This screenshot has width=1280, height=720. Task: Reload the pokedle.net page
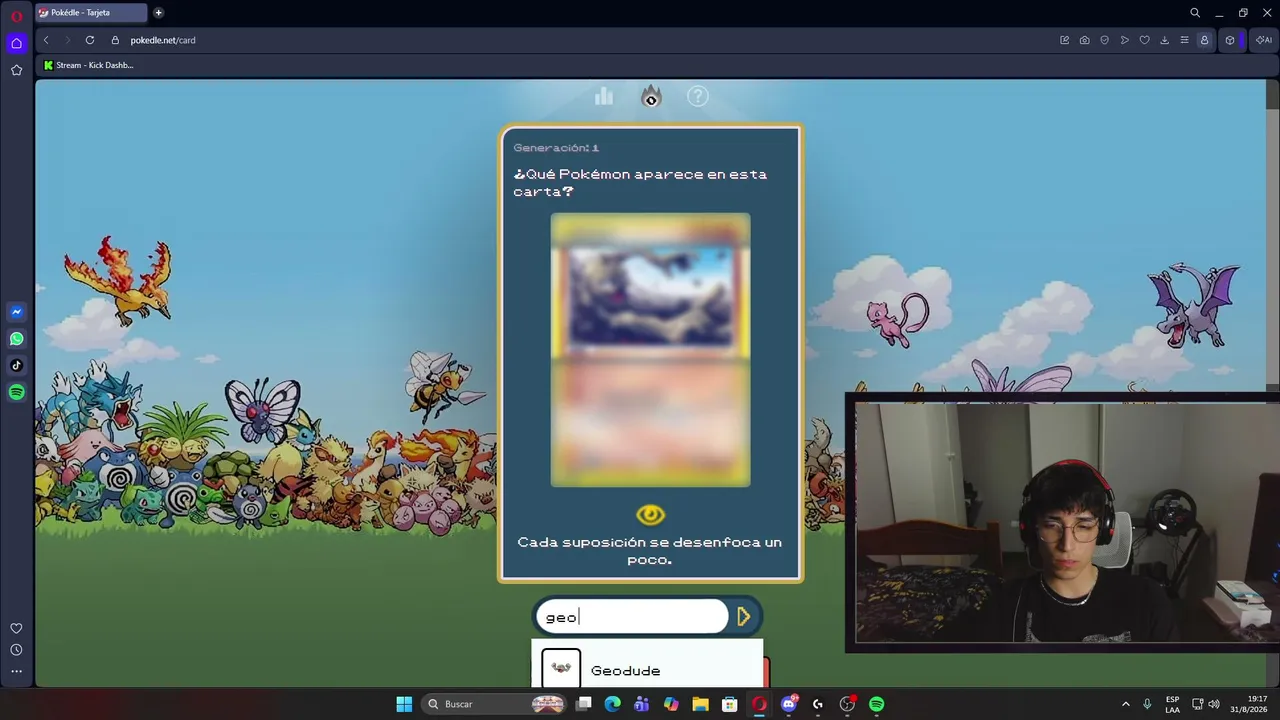pyautogui.click(x=90, y=40)
